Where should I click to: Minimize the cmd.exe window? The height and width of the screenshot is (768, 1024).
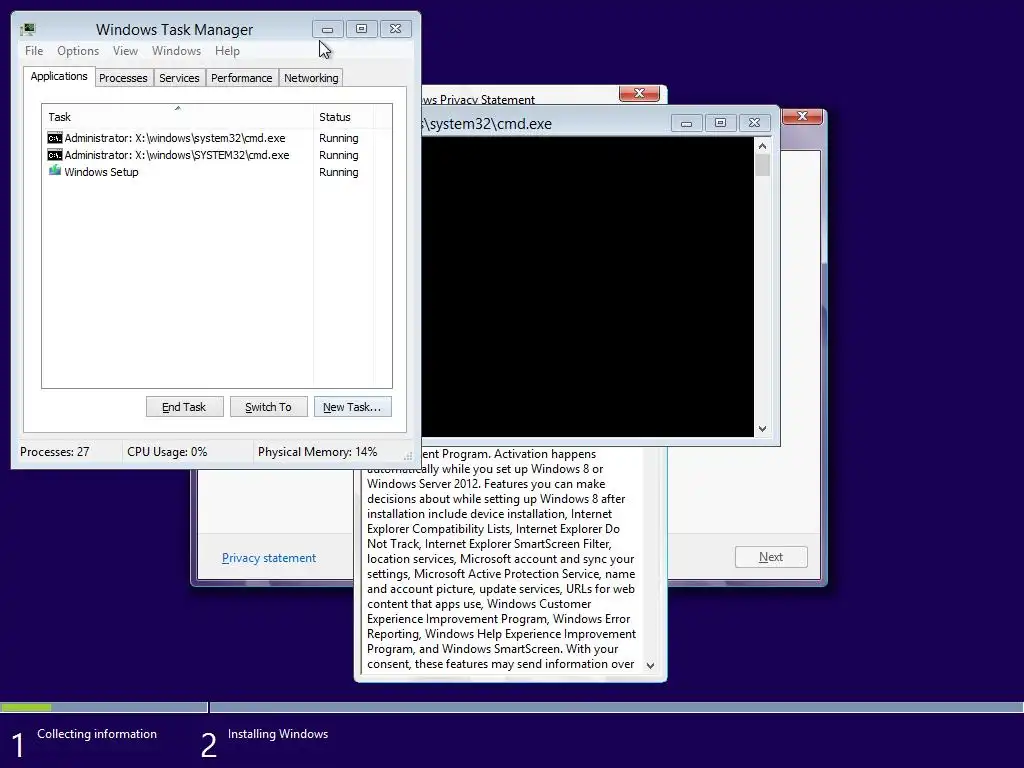pos(686,123)
